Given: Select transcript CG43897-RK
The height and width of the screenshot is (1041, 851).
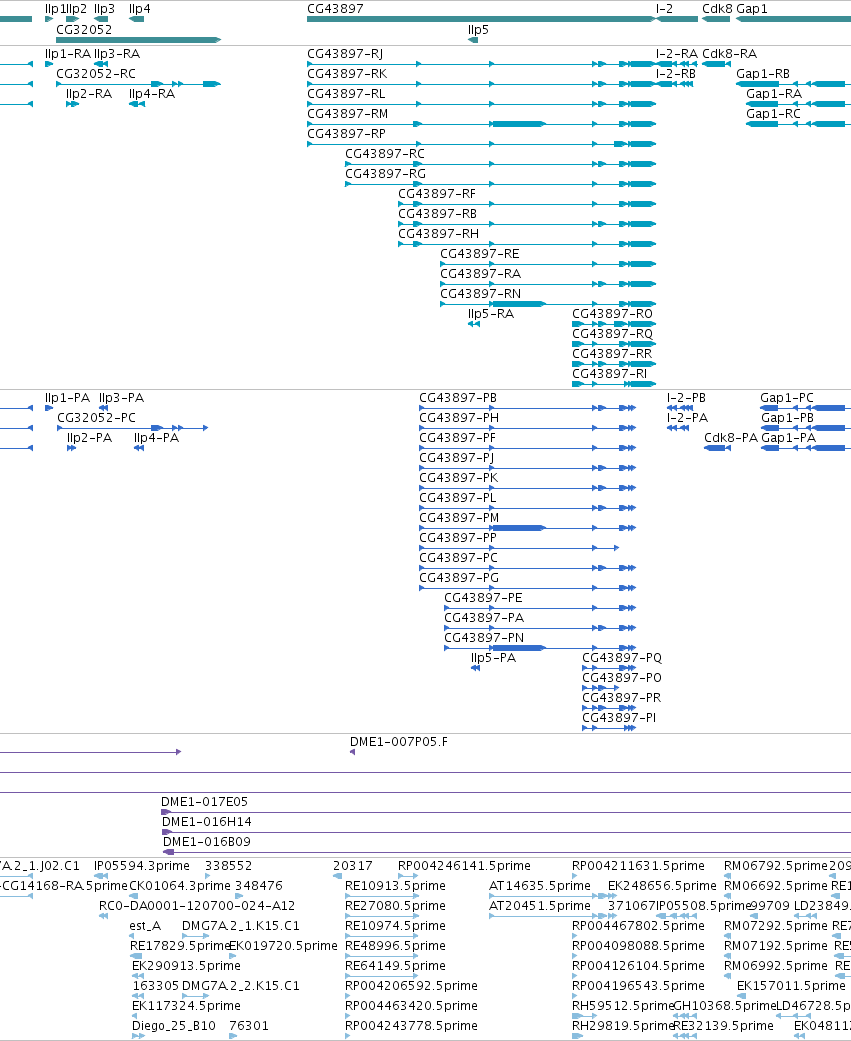Looking at the screenshot, I should tap(481, 84).
